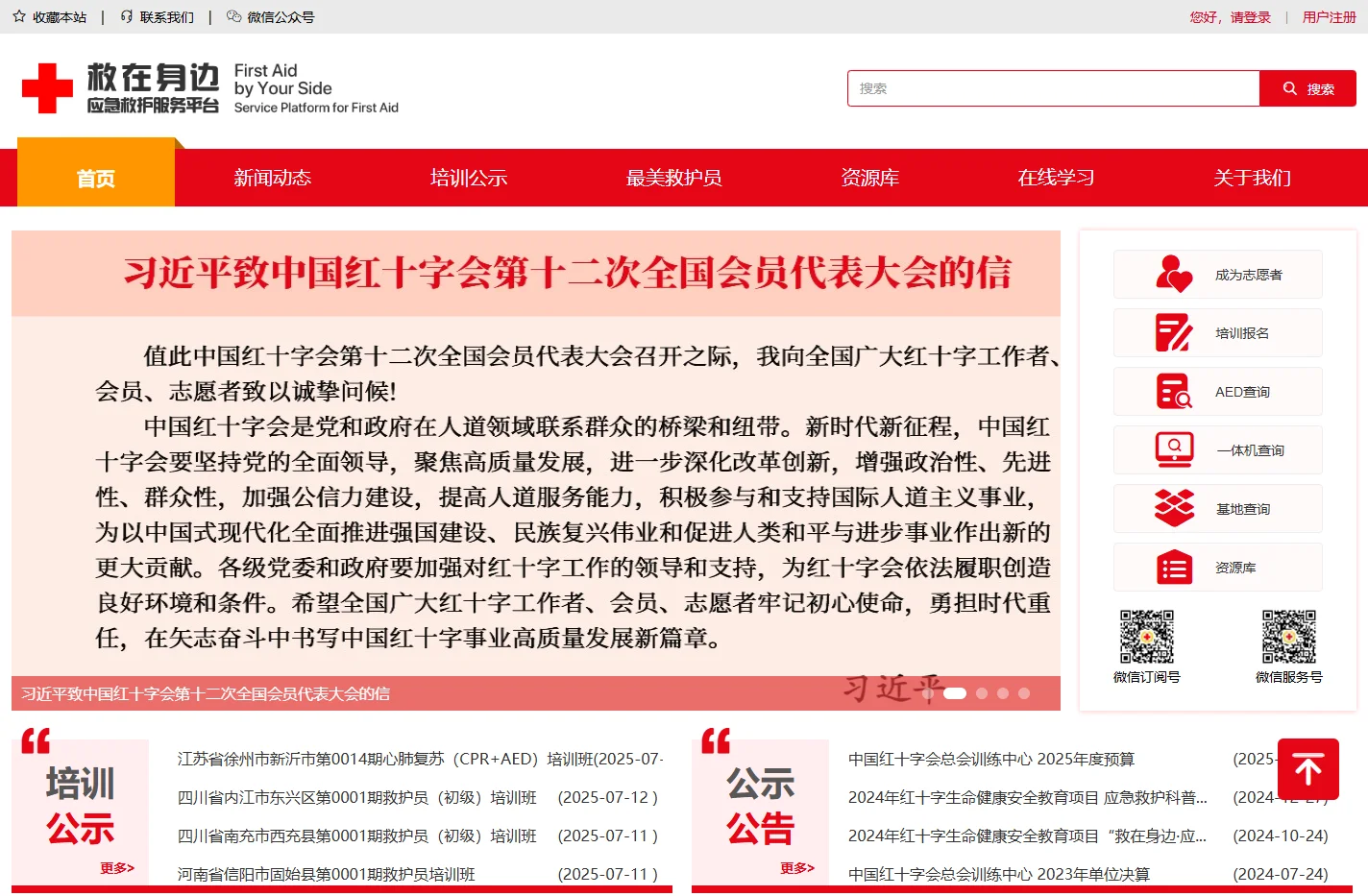The image size is (1368, 896).
Task: Open the "救在身边·应..." project notice
Action: (1028, 835)
